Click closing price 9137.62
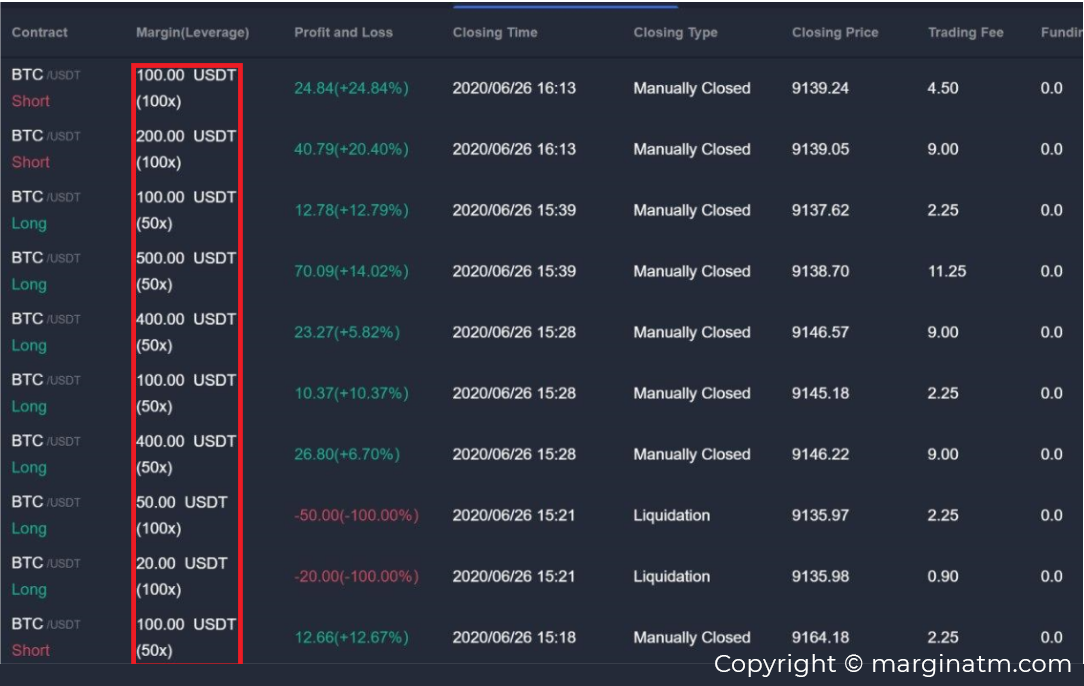Screen dimensions: 1084x686 click(x=820, y=210)
